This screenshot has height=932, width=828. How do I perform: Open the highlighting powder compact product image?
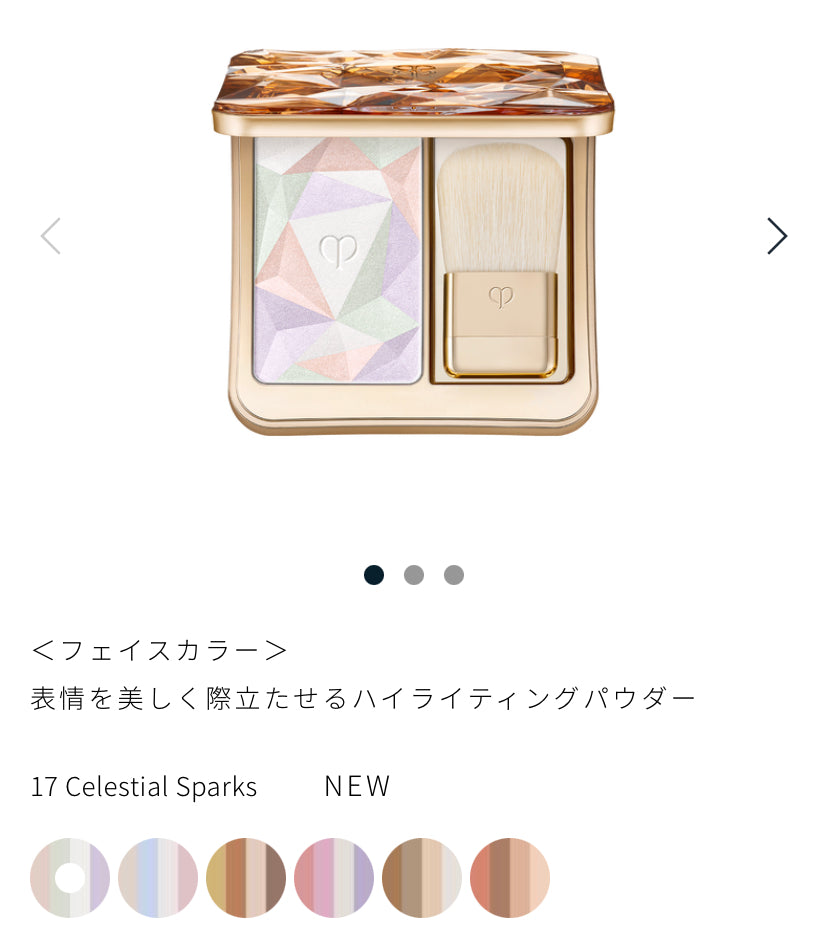point(413,242)
